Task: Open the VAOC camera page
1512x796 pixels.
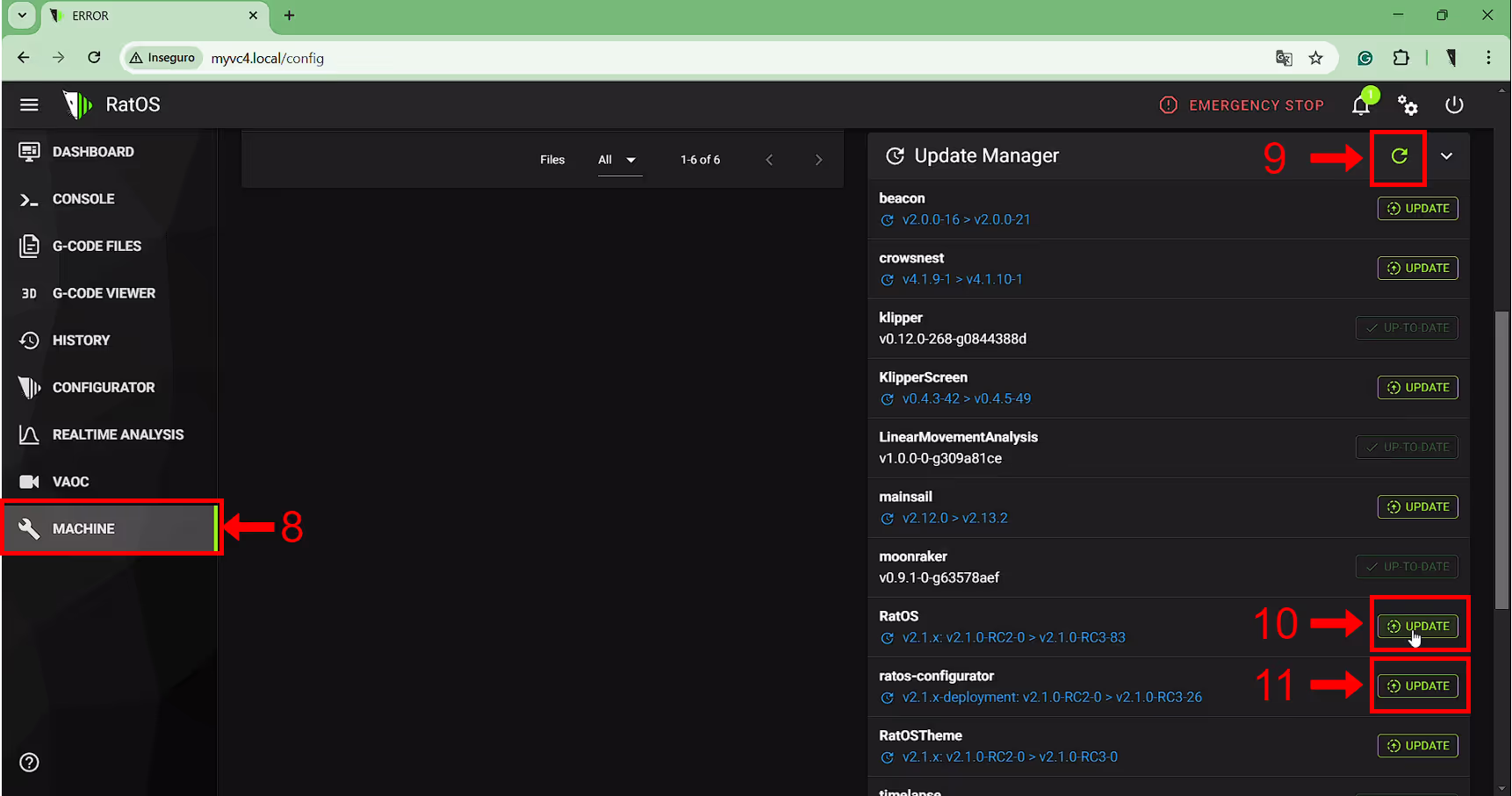Action: 109,482
